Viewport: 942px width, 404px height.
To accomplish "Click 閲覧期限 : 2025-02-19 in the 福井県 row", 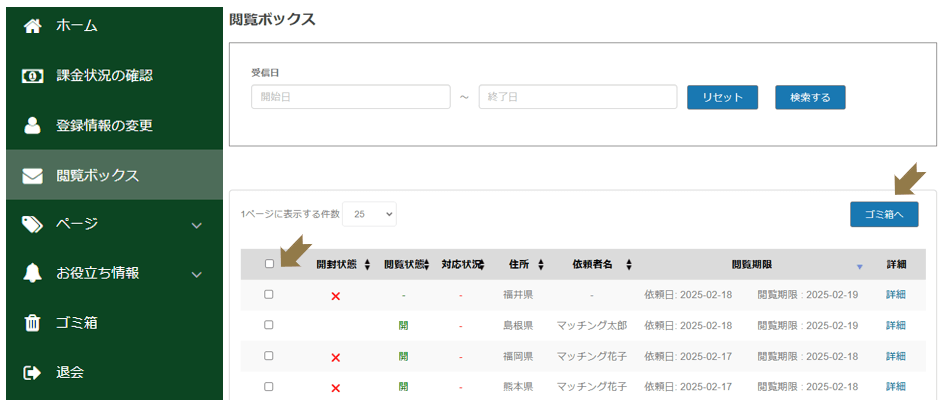I will point(807,295).
